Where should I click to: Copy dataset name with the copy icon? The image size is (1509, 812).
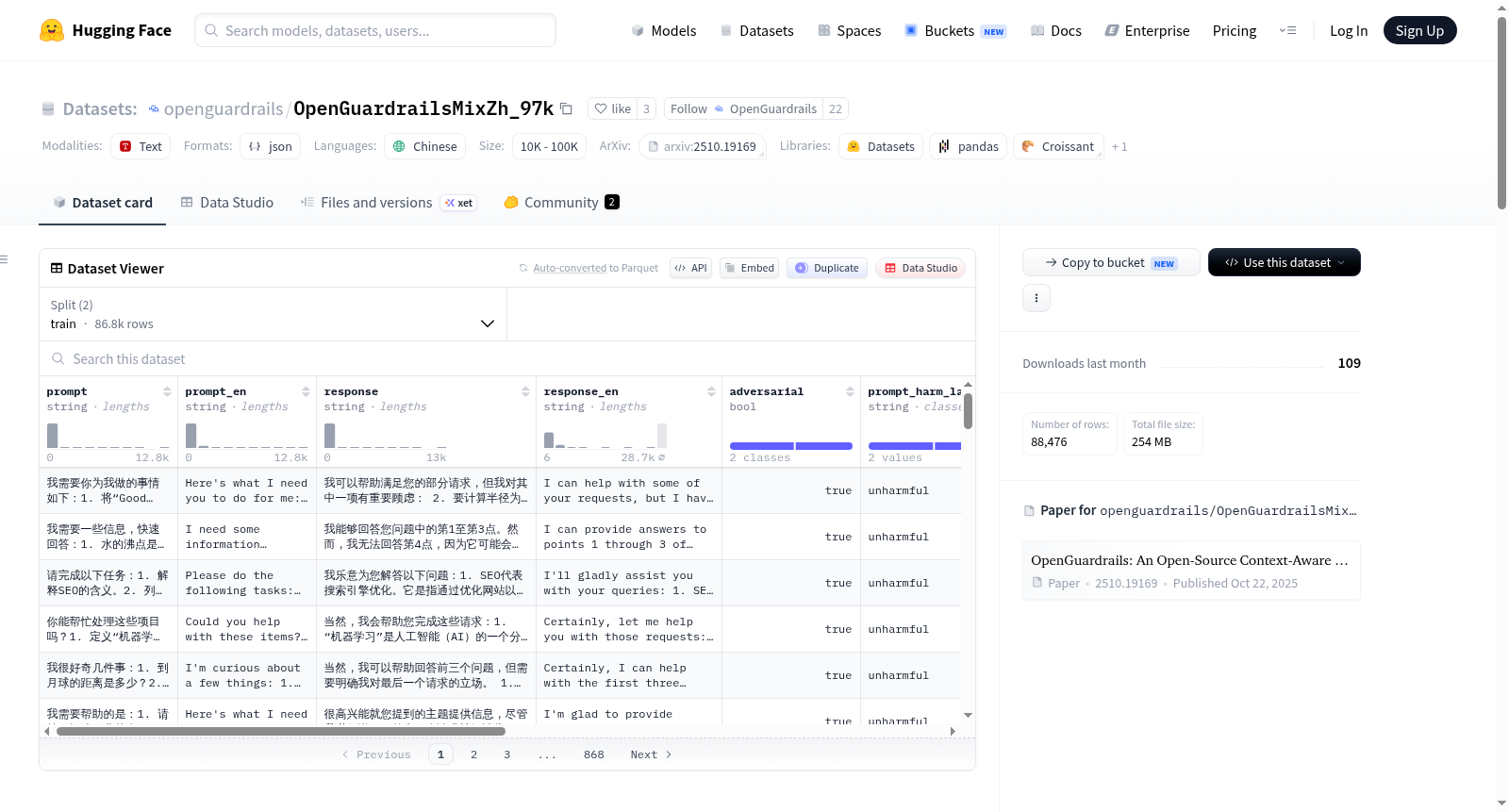pos(566,108)
